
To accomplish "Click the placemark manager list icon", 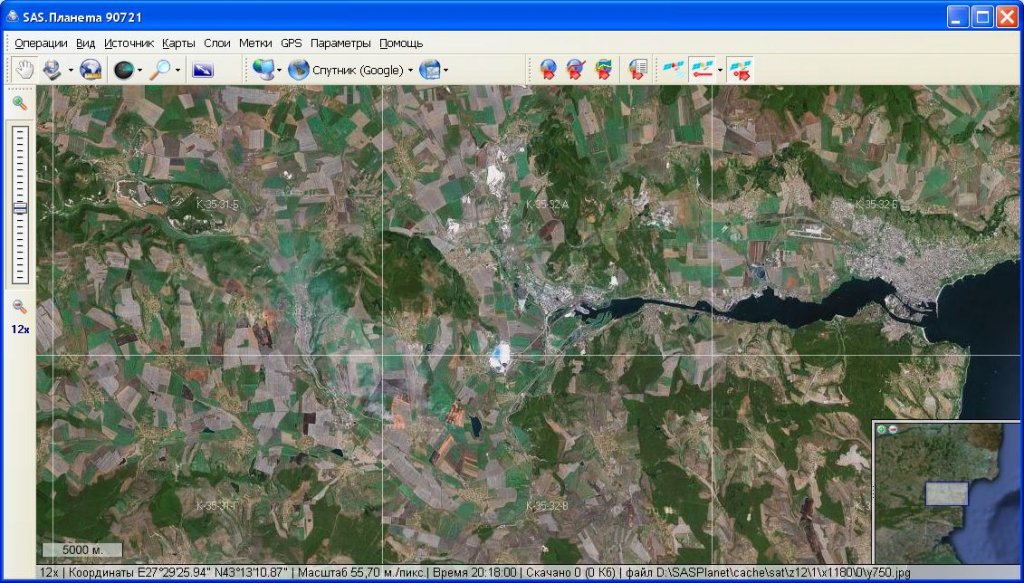I will (x=637, y=69).
